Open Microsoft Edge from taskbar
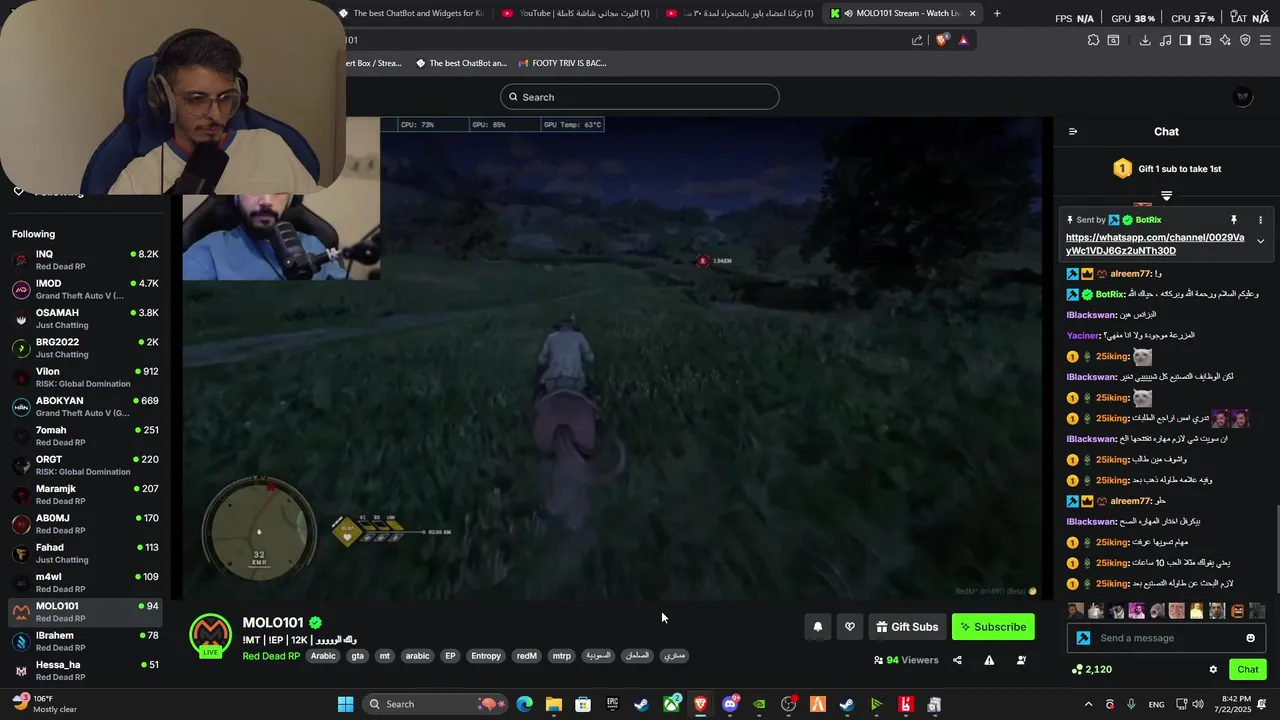Viewport: 1280px width, 720px height. tap(525, 704)
